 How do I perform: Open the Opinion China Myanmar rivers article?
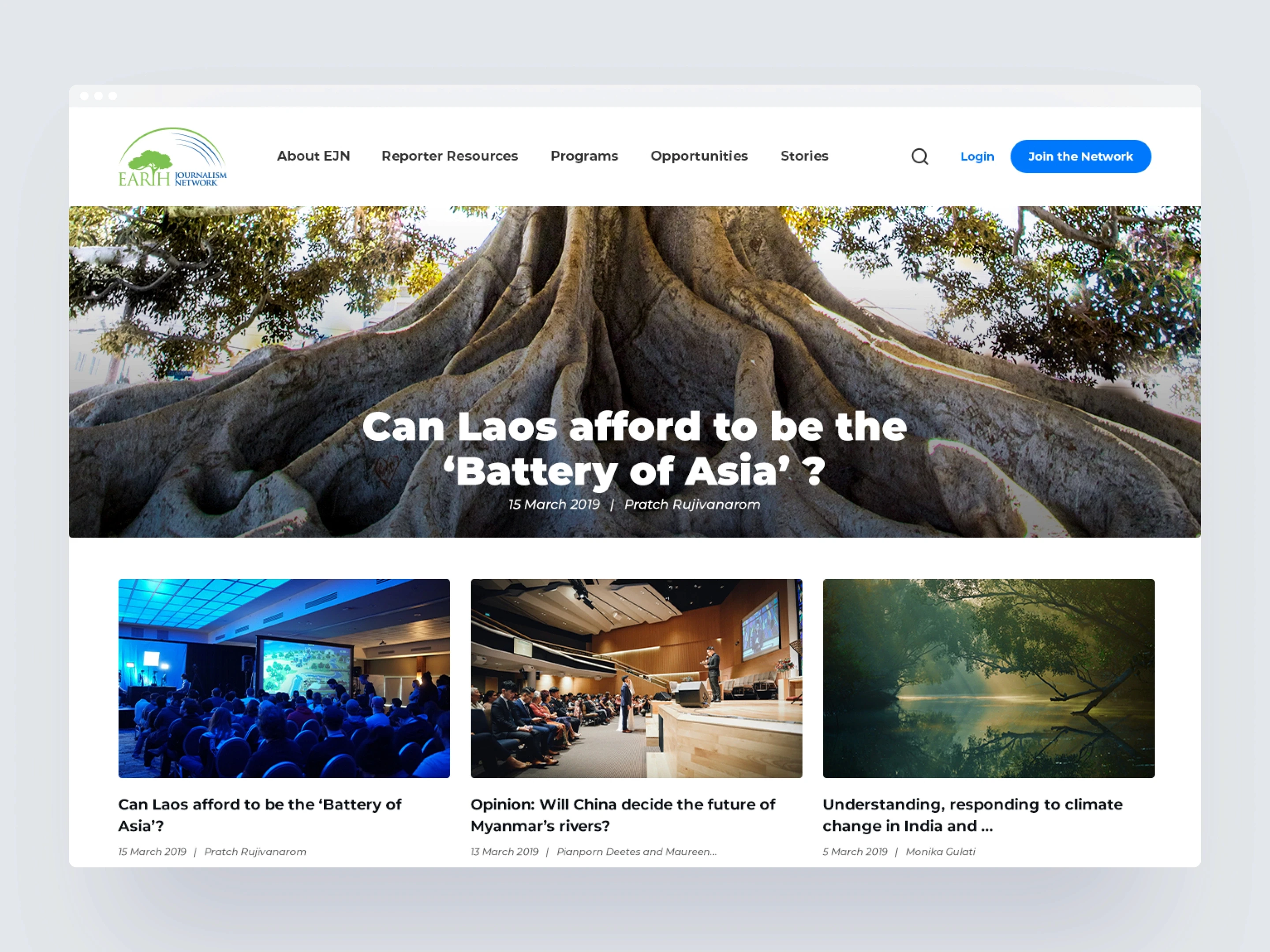[x=623, y=815]
